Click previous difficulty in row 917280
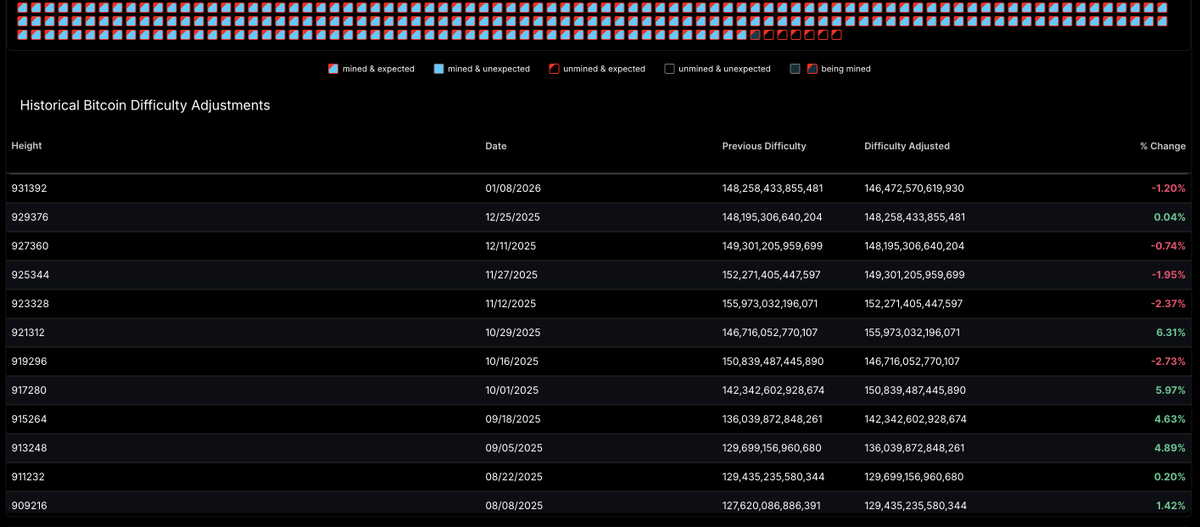Viewport: 1200px width, 527px height. coord(773,391)
